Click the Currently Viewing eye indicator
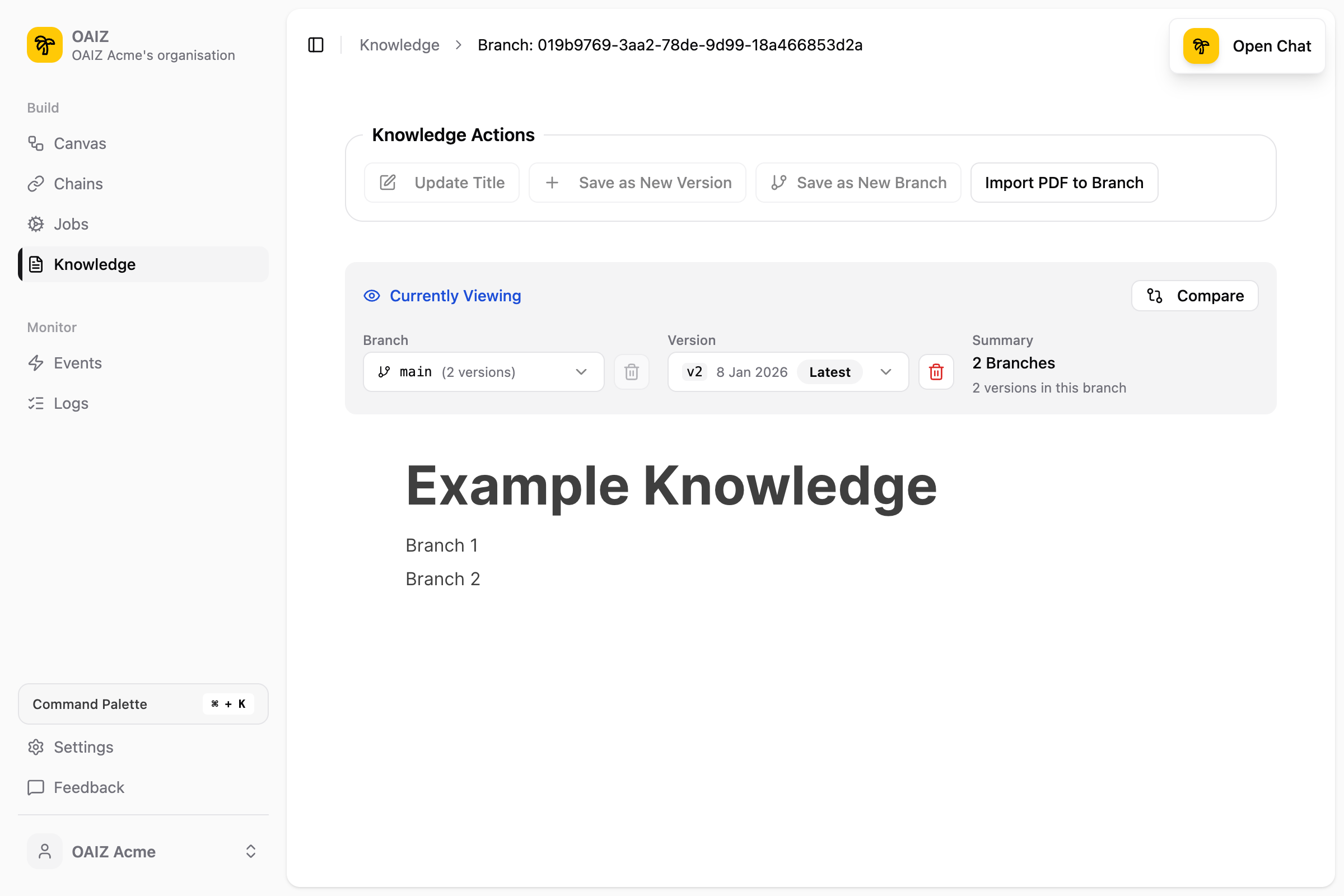Image resolution: width=1344 pixels, height=896 pixels. tap(372, 296)
